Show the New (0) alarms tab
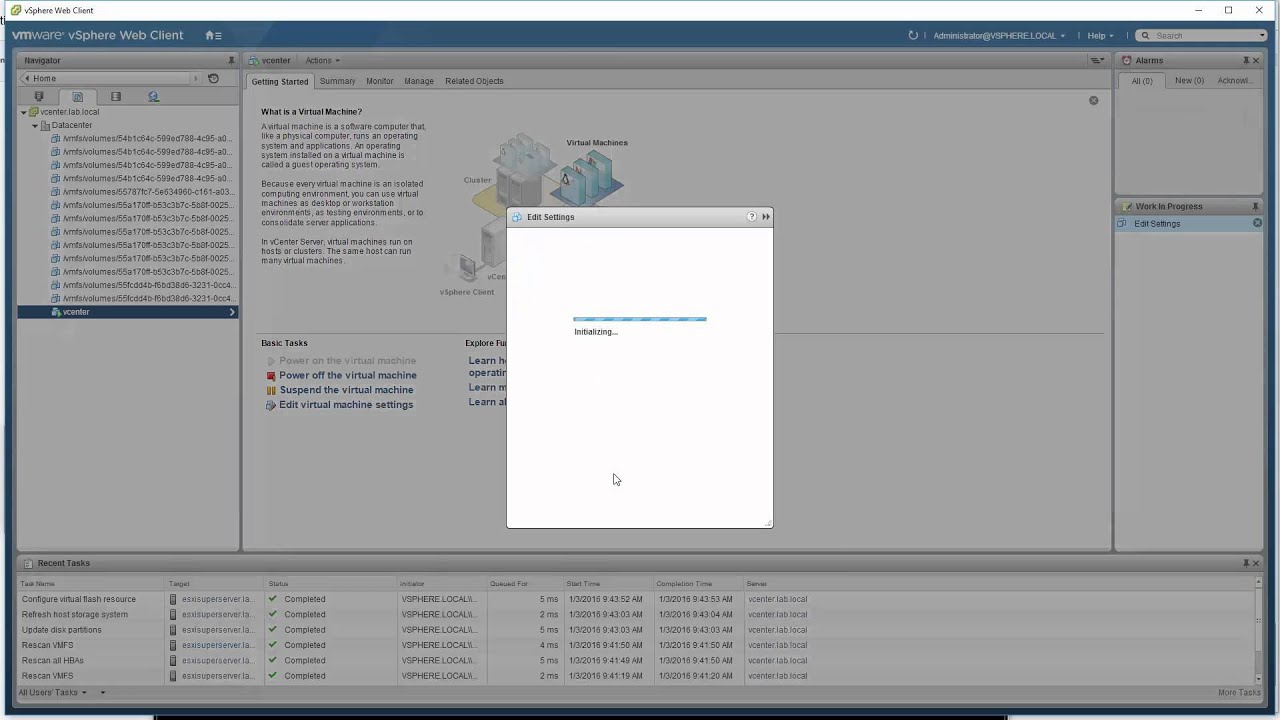Screen dimensions: 1280x720 (x=1189, y=81)
